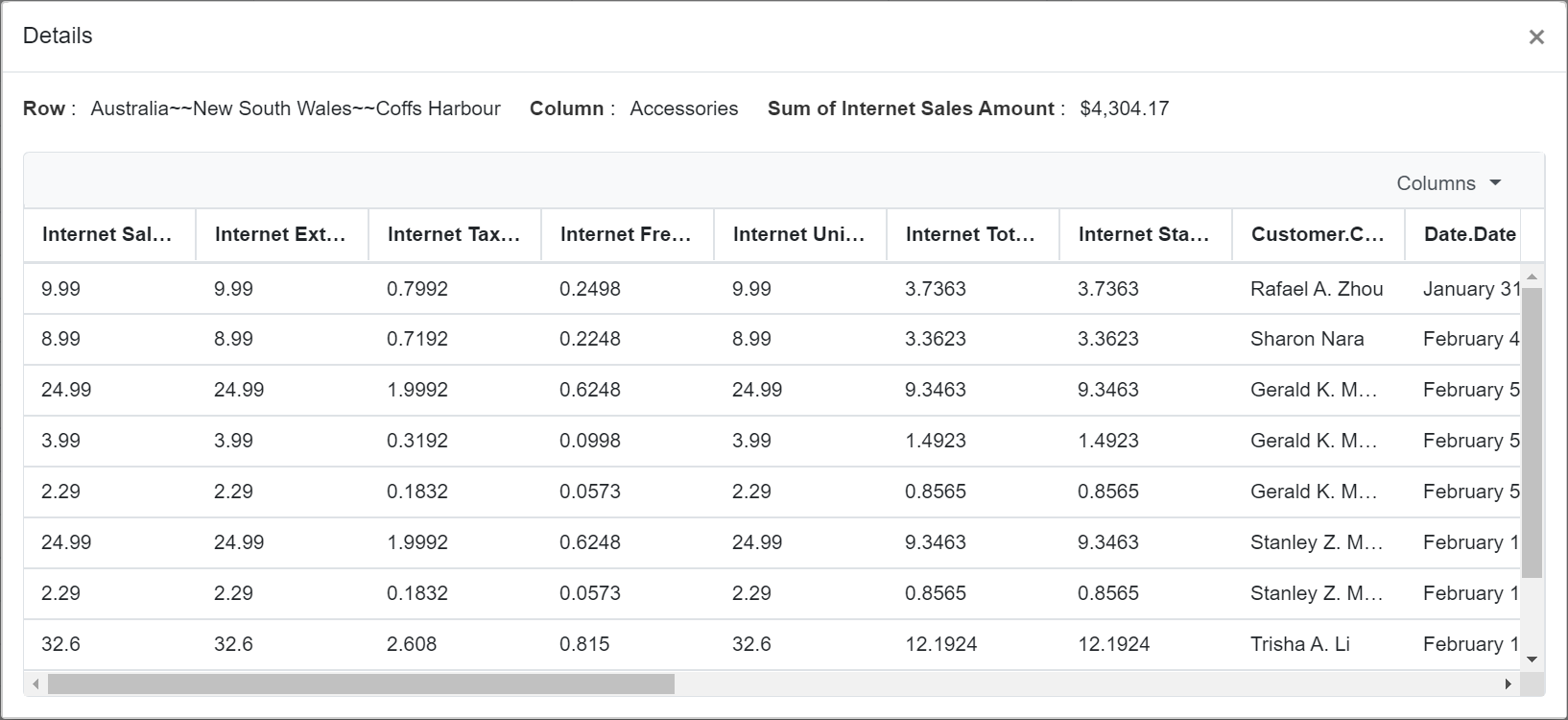Image resolution: width=1568 pixels, height=720 pixels.
Task: Click the Date.Date column header
Action: (x=1463, y=234)
